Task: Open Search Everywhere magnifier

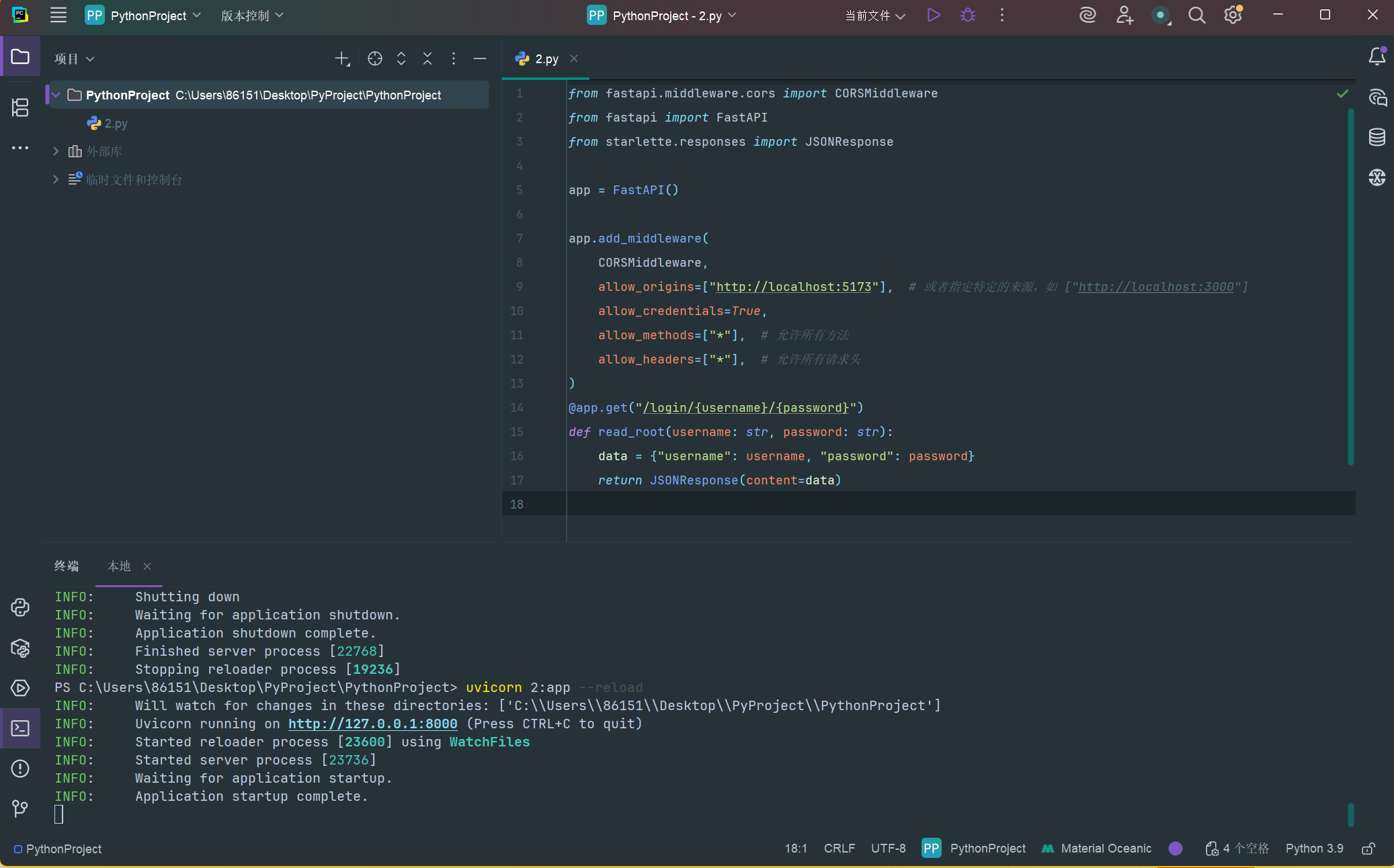Action: coord(1196,15)
